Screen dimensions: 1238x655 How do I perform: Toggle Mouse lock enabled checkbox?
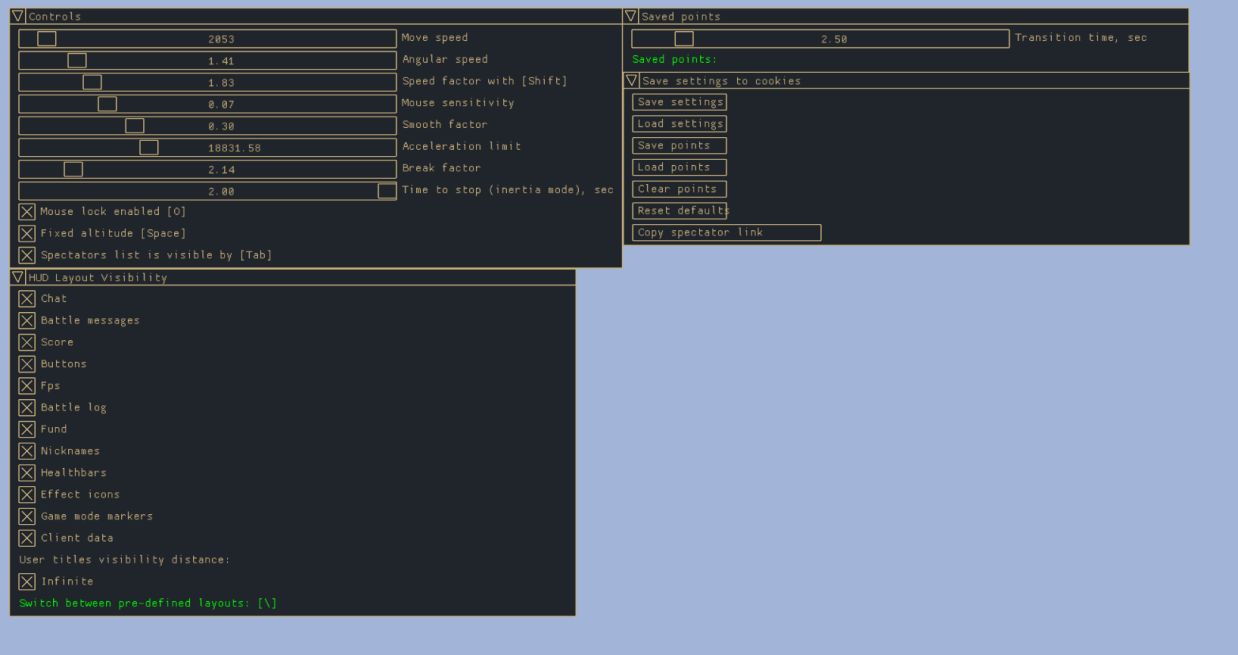(x=27, y=212)
